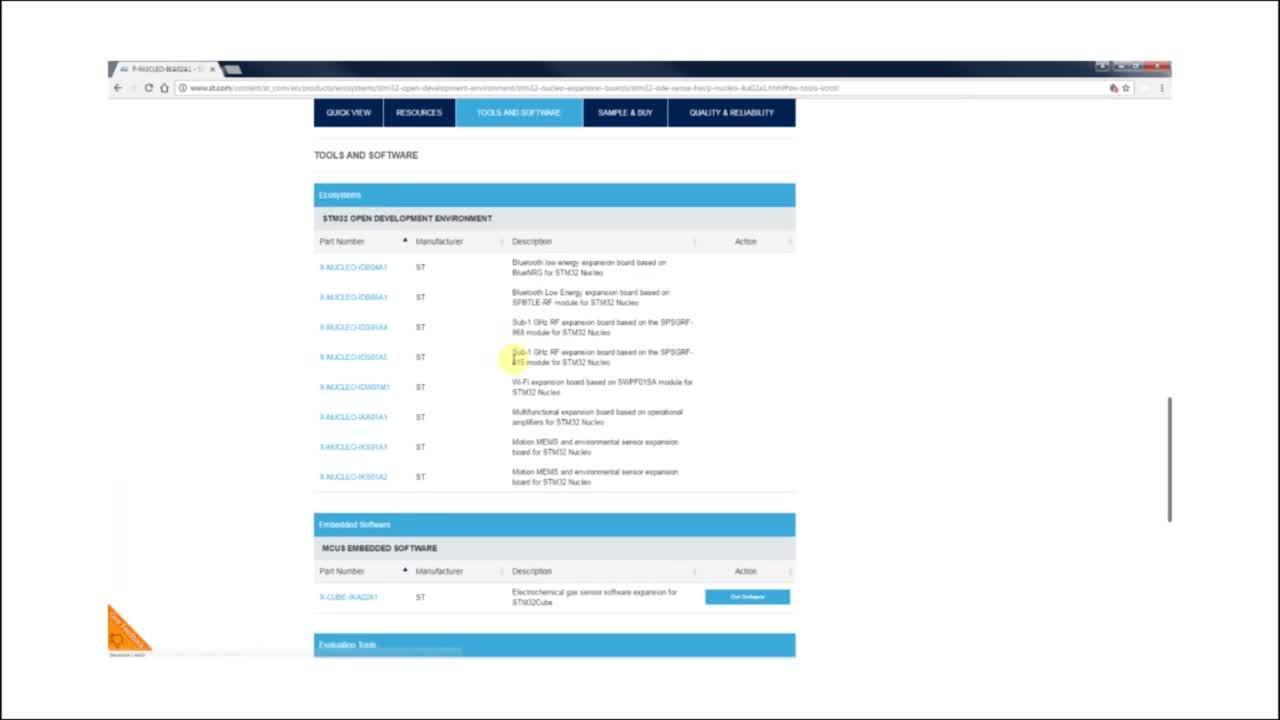Bookmark this page with the star icon
This screenshot has width=1280, height=720.
pos(1126,88)
